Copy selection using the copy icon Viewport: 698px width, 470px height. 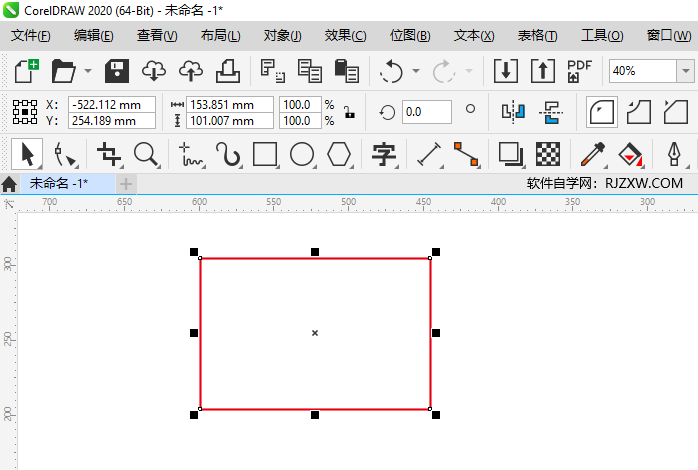pos(309,71)
